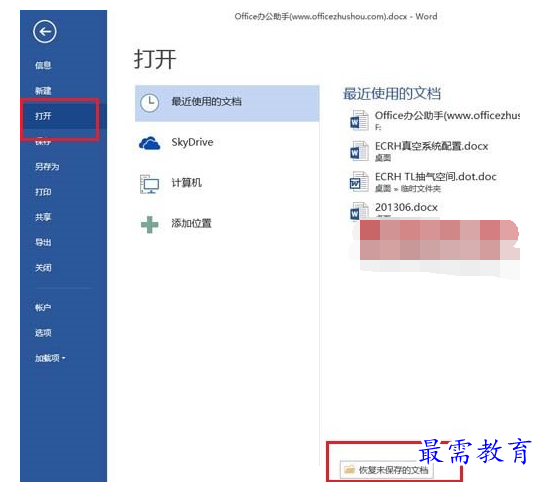Click Word icon beside ECRH TL抽气空间.dot.doc
Viewport: 540px width, 483px height.
[359, 182]
